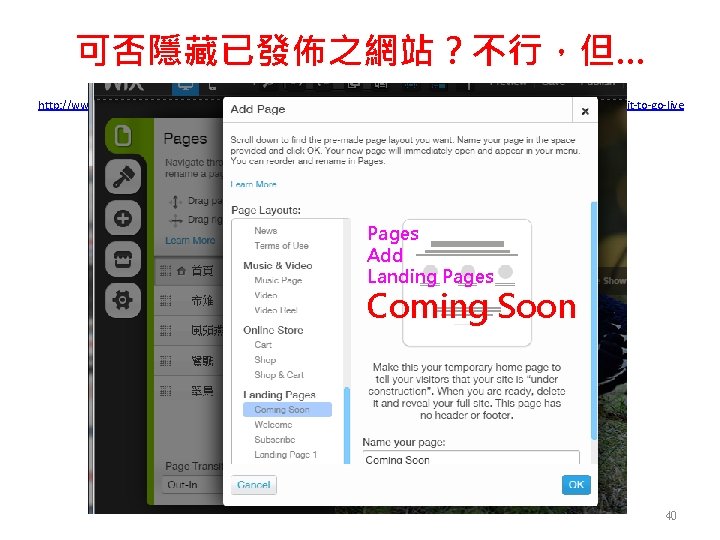Close the Add Page dialog

[585, 111]
